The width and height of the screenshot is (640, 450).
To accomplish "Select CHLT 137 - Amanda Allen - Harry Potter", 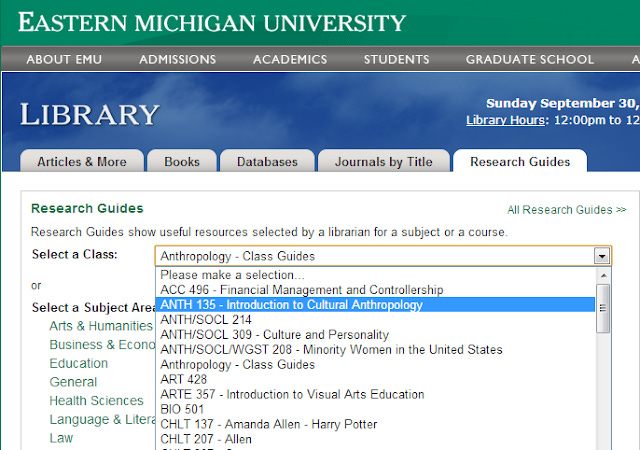I will (375, 424).
